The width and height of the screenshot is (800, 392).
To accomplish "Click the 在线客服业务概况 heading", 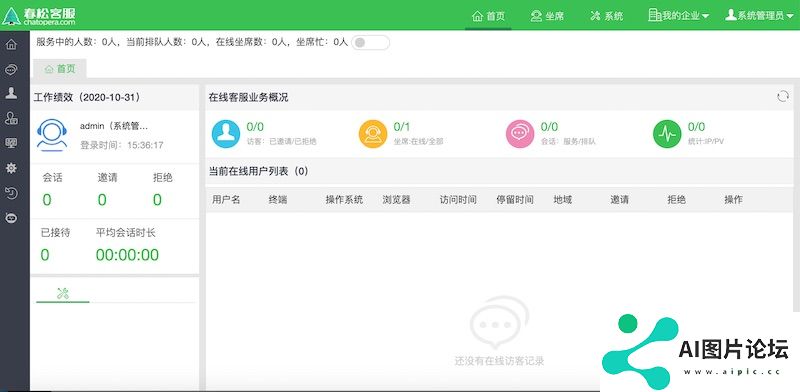I will (248, 97).
